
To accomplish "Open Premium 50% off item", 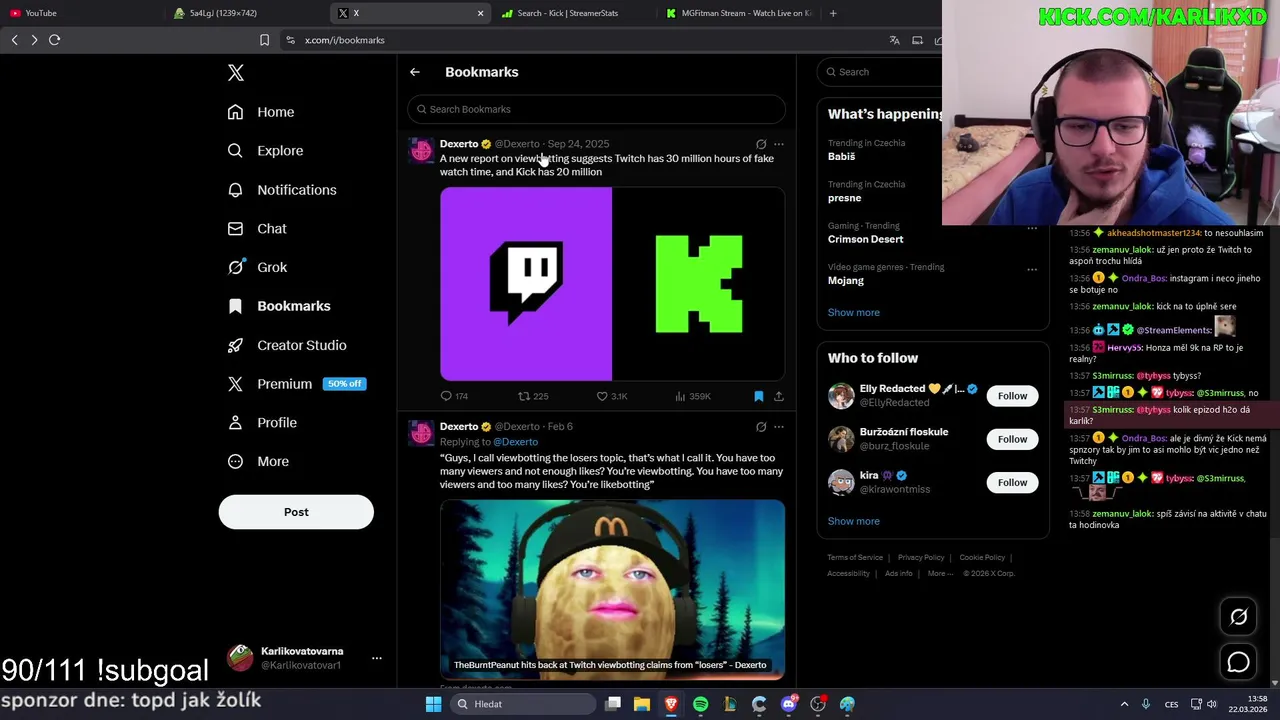I will 296,384.
